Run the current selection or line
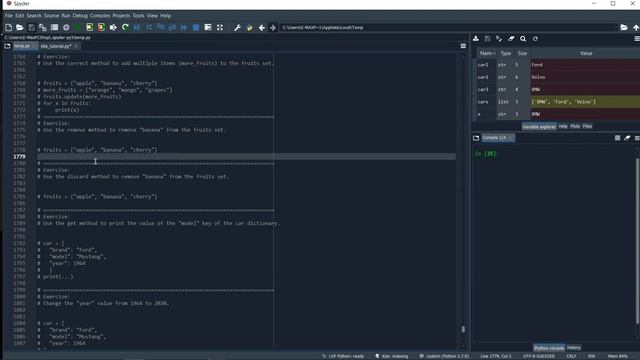This screenshot has height=360, width=640. pos(113,27)
